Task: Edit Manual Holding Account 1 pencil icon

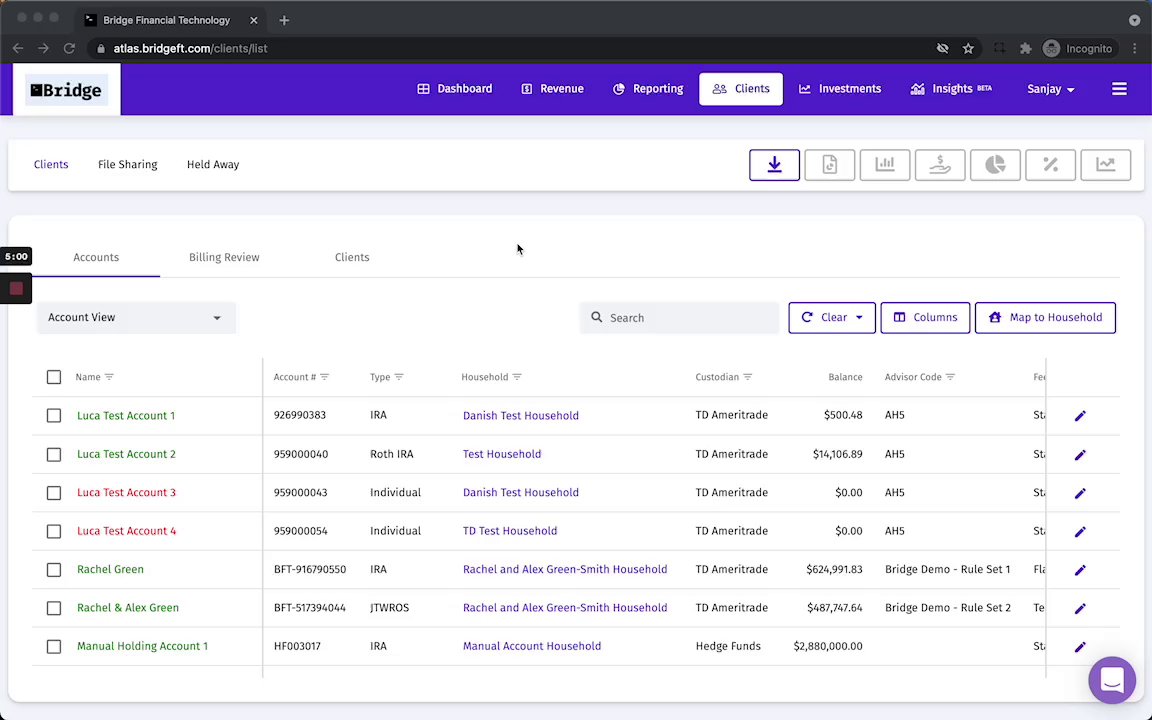Action: pos(1080,647)
